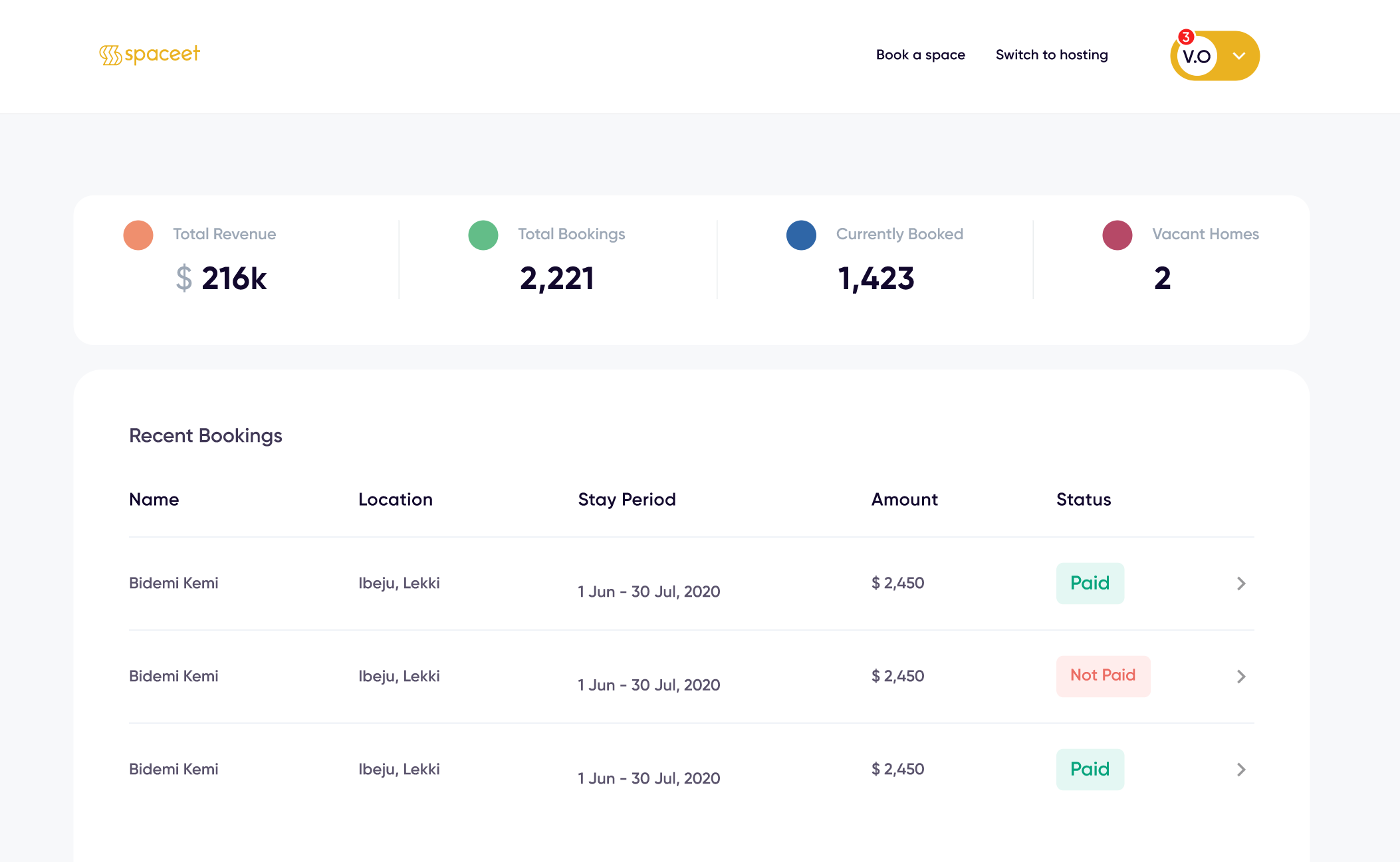Expand the profile account dropdown chevron

point(1238,56)
